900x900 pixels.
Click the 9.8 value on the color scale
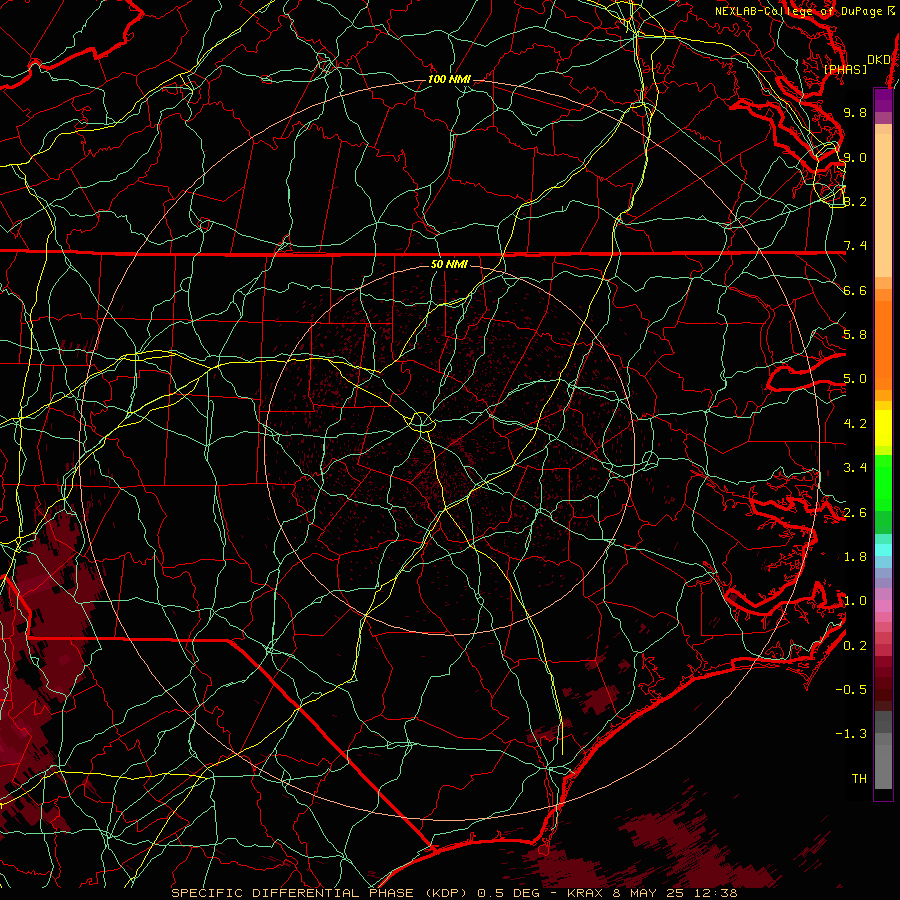pyautogui.click(x=855, y=112)
